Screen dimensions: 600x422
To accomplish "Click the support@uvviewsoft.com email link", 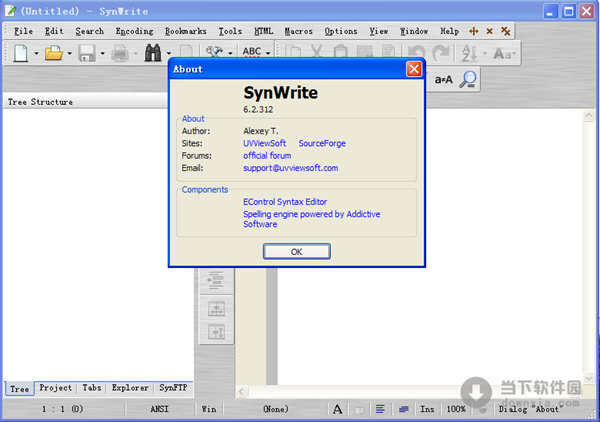I will pyautogui.click(x=290, y=168).
